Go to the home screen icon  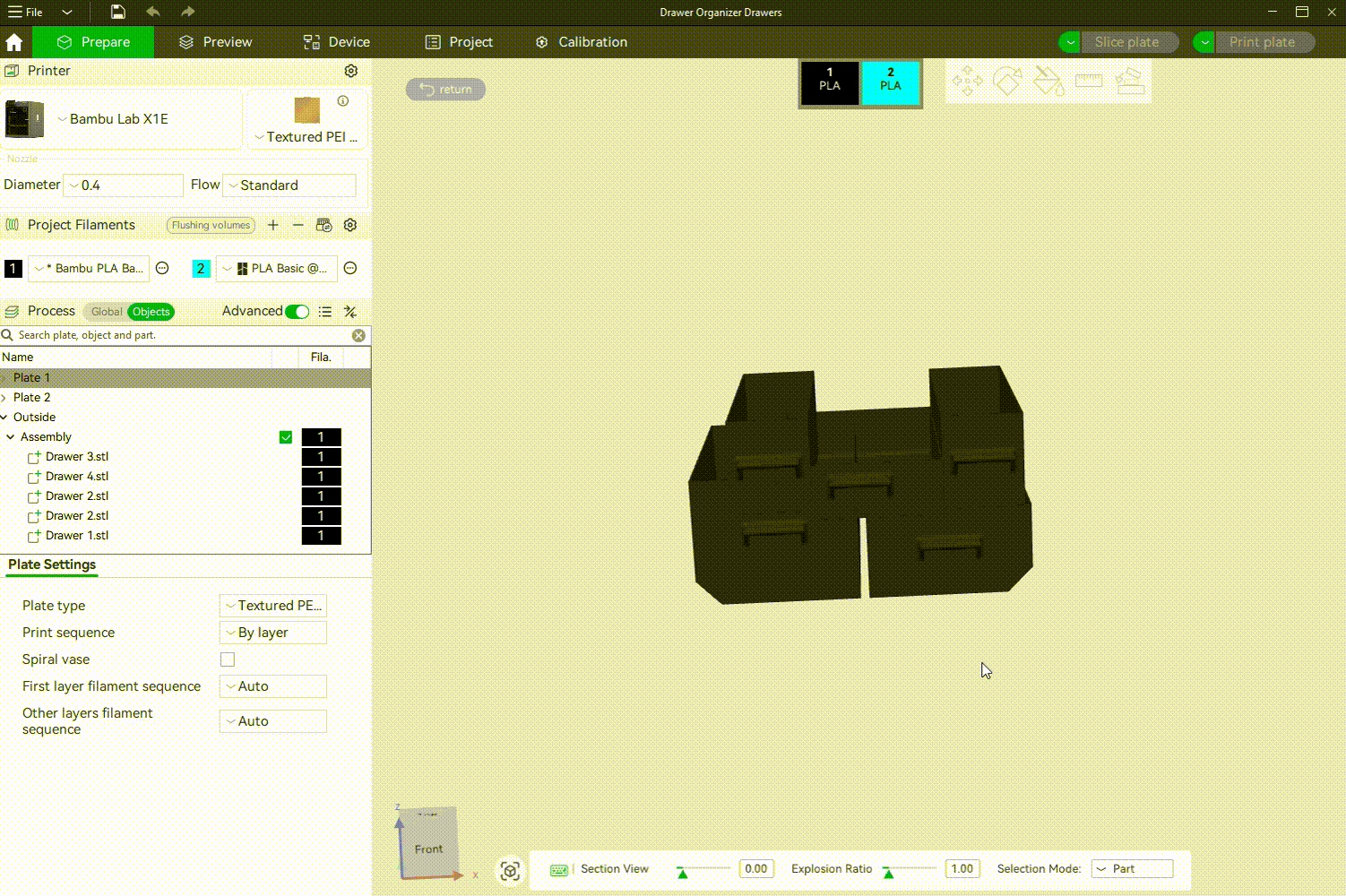coord(14,42)
